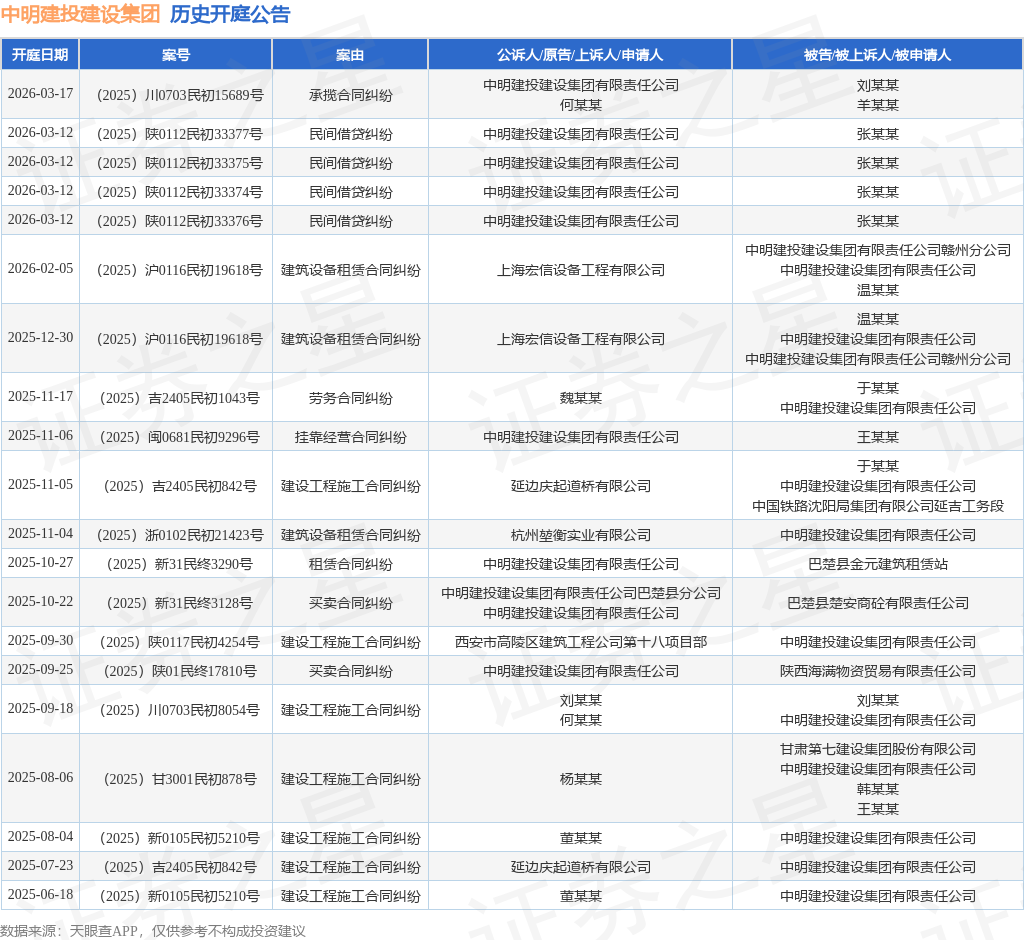Screen dimensions: 1024x940
Task: Click plaintiff 杨某某
Action: click(581, 779)
